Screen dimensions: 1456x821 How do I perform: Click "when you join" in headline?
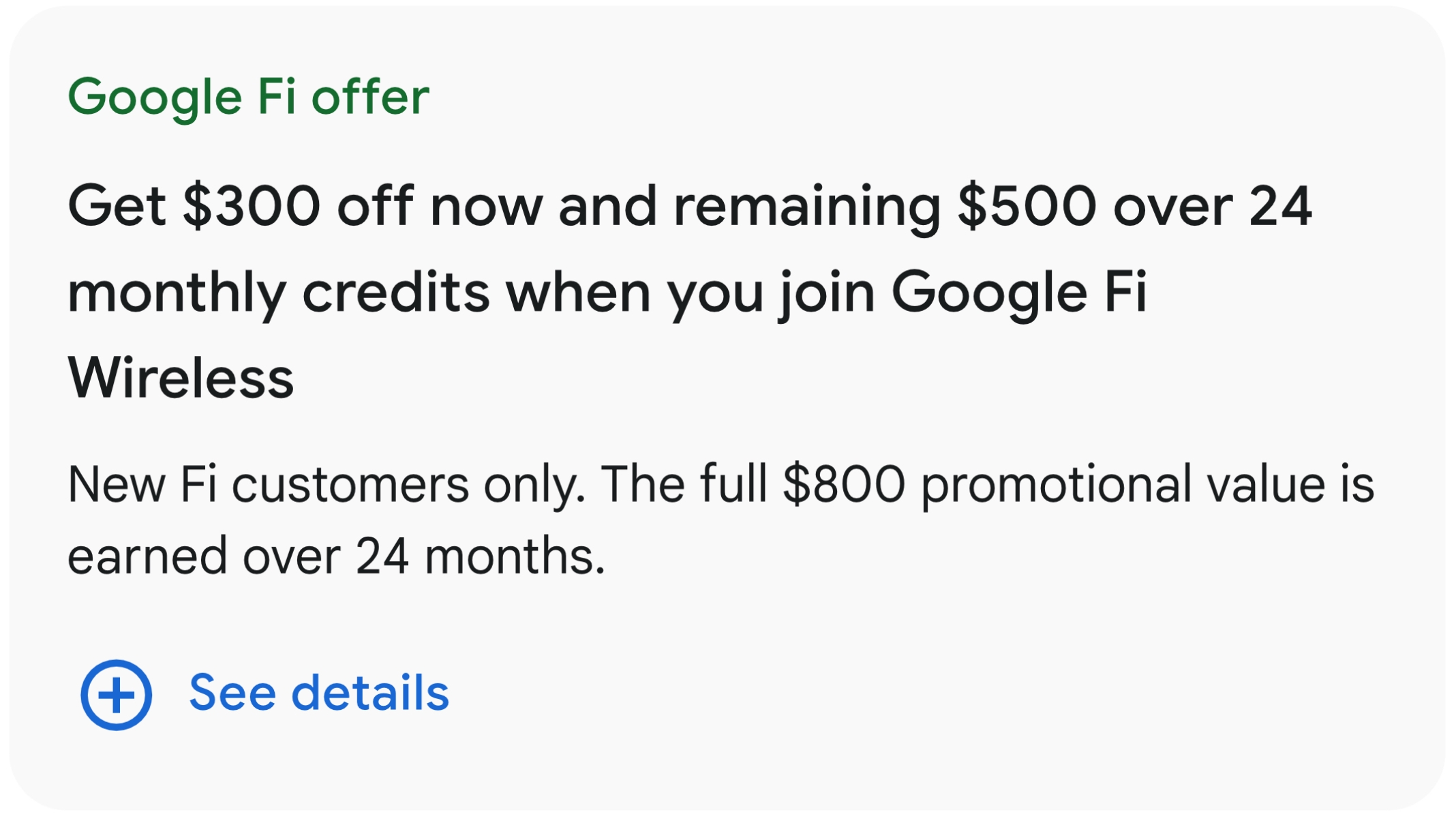(690, 293)
